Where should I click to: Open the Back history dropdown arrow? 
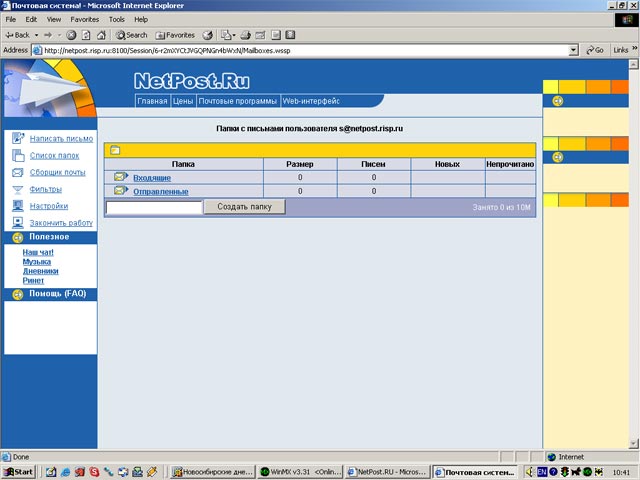(36, 36)
